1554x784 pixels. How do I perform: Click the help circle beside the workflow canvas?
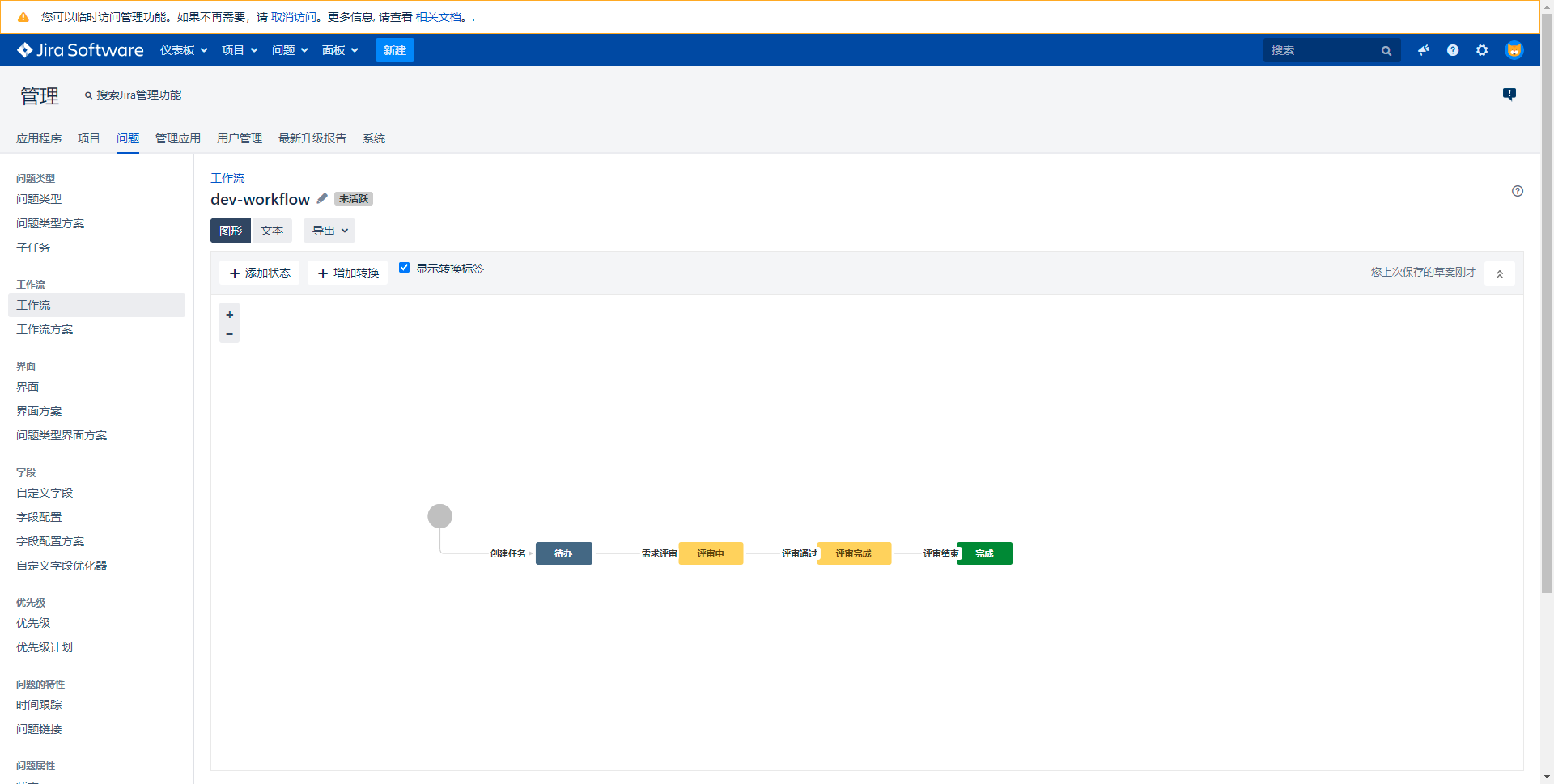click(1518, 191)
